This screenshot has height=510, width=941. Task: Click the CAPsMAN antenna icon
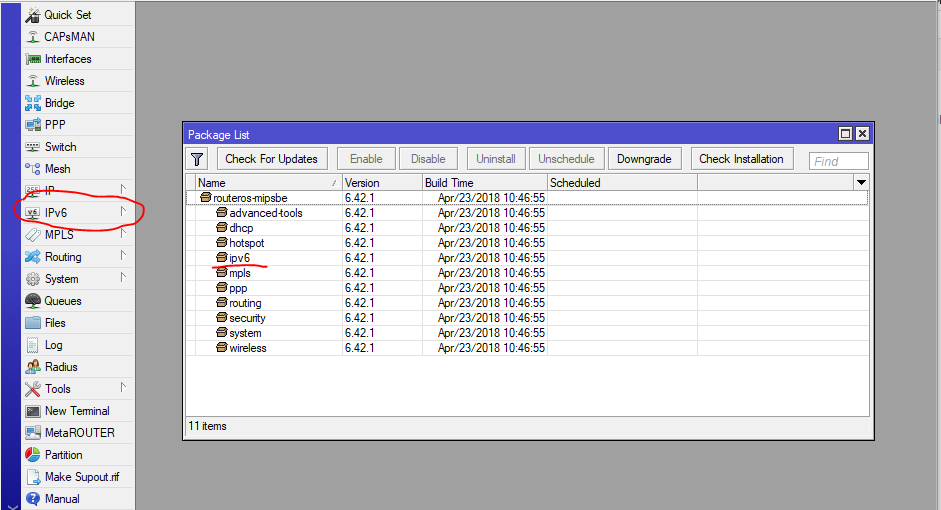(x=33, y=37)
